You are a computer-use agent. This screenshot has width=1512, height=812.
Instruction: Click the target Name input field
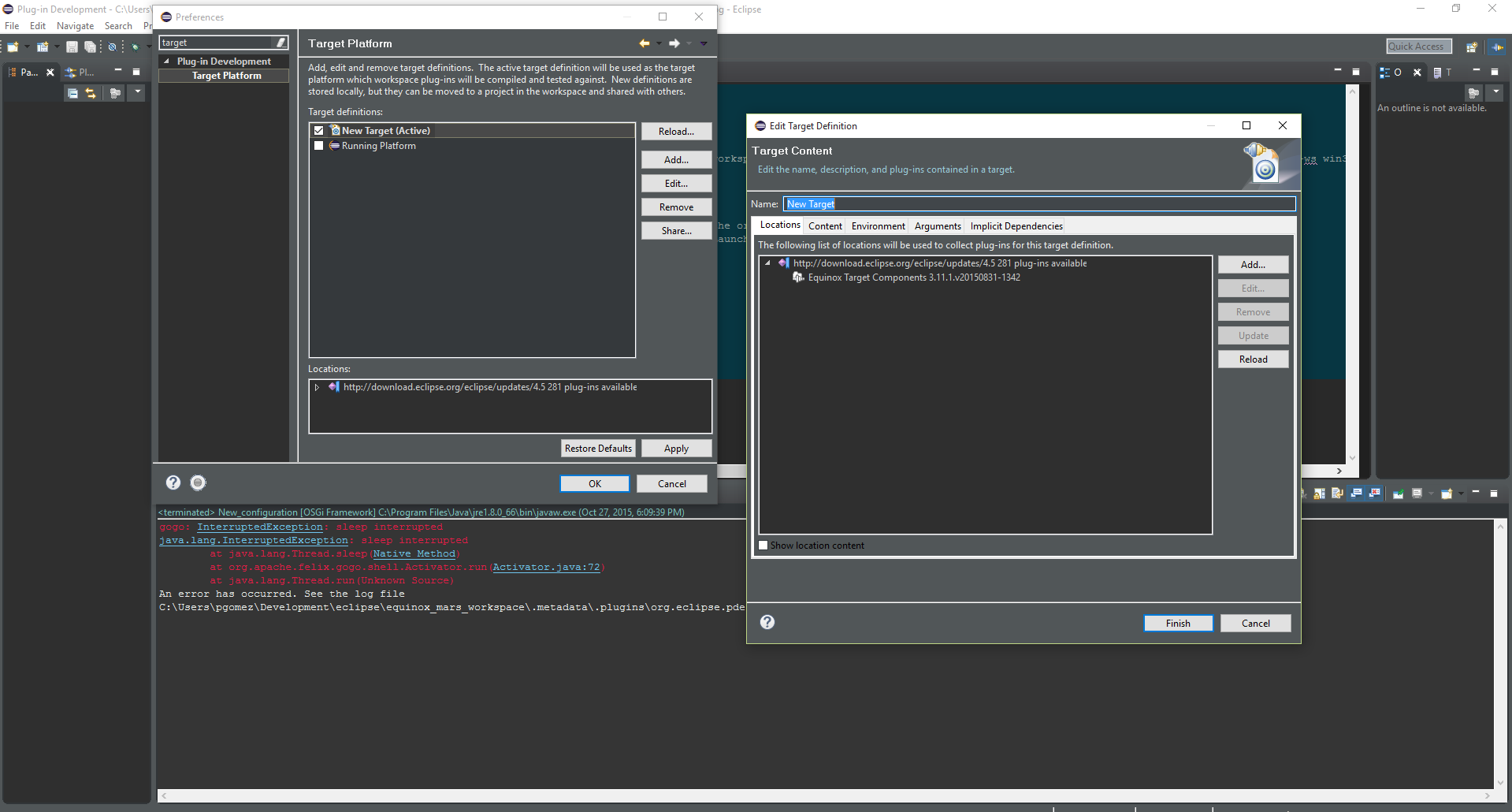click(x=1038, y=204)
